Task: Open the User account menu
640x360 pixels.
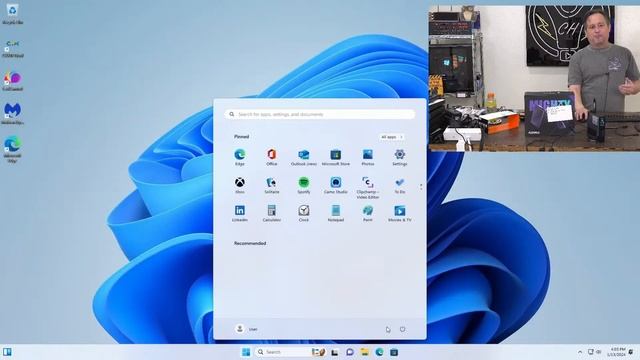Action: (x=247, y=329)
